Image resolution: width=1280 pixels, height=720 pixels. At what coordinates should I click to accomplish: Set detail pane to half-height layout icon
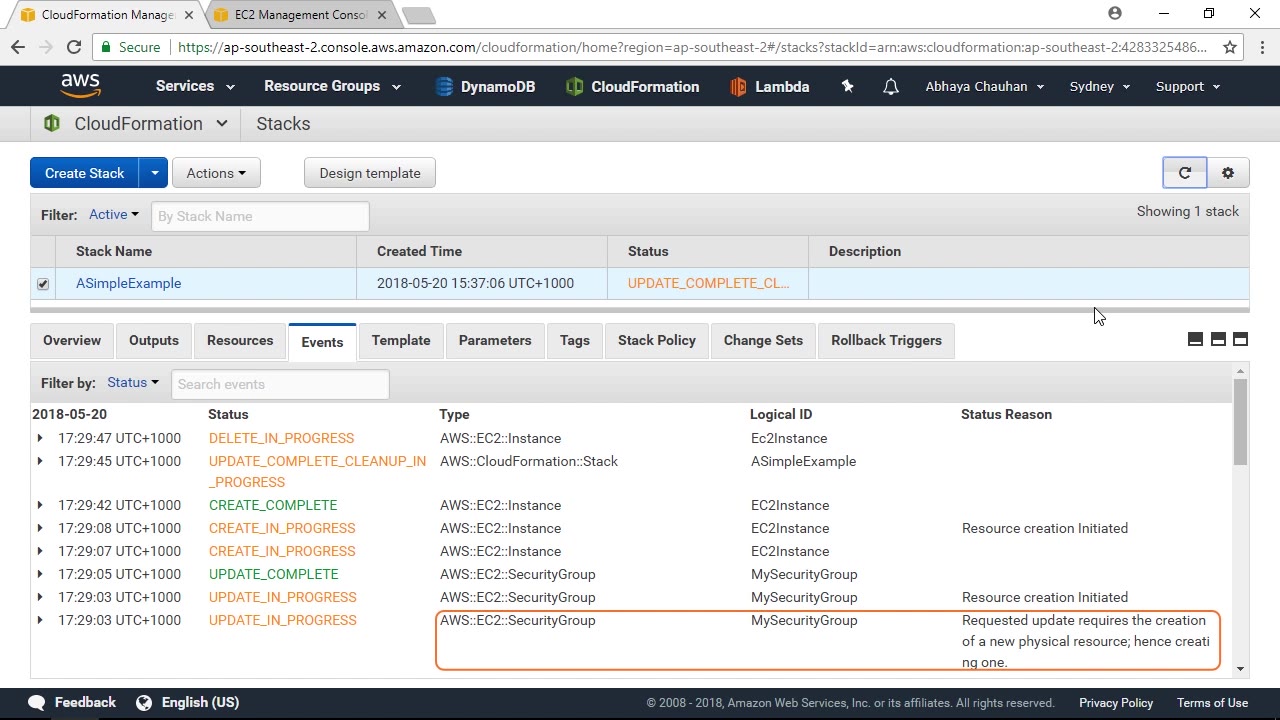point(1218,339)
